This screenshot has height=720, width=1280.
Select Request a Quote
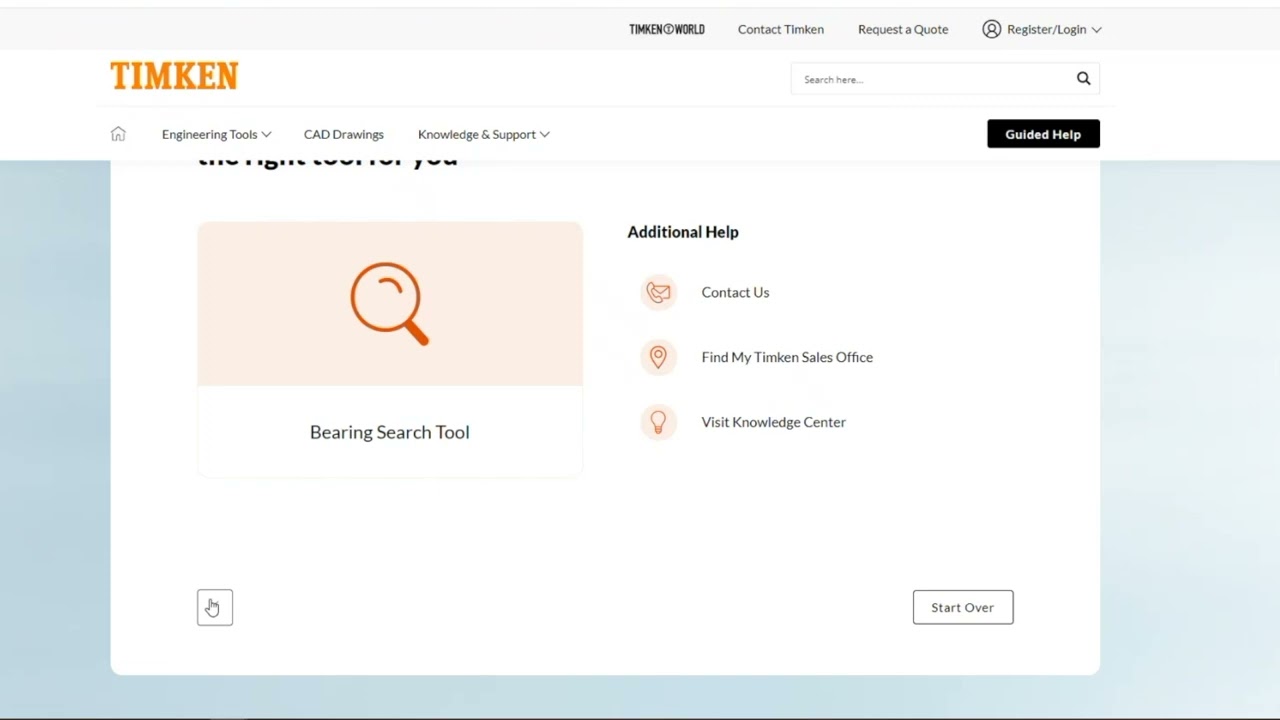pyautogui.click(x=903, y=29)
